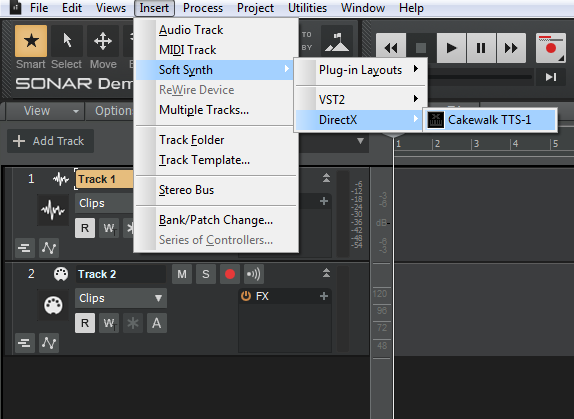Click the Cakewalk TTS-1 synth icon

(x=436, y=120)
